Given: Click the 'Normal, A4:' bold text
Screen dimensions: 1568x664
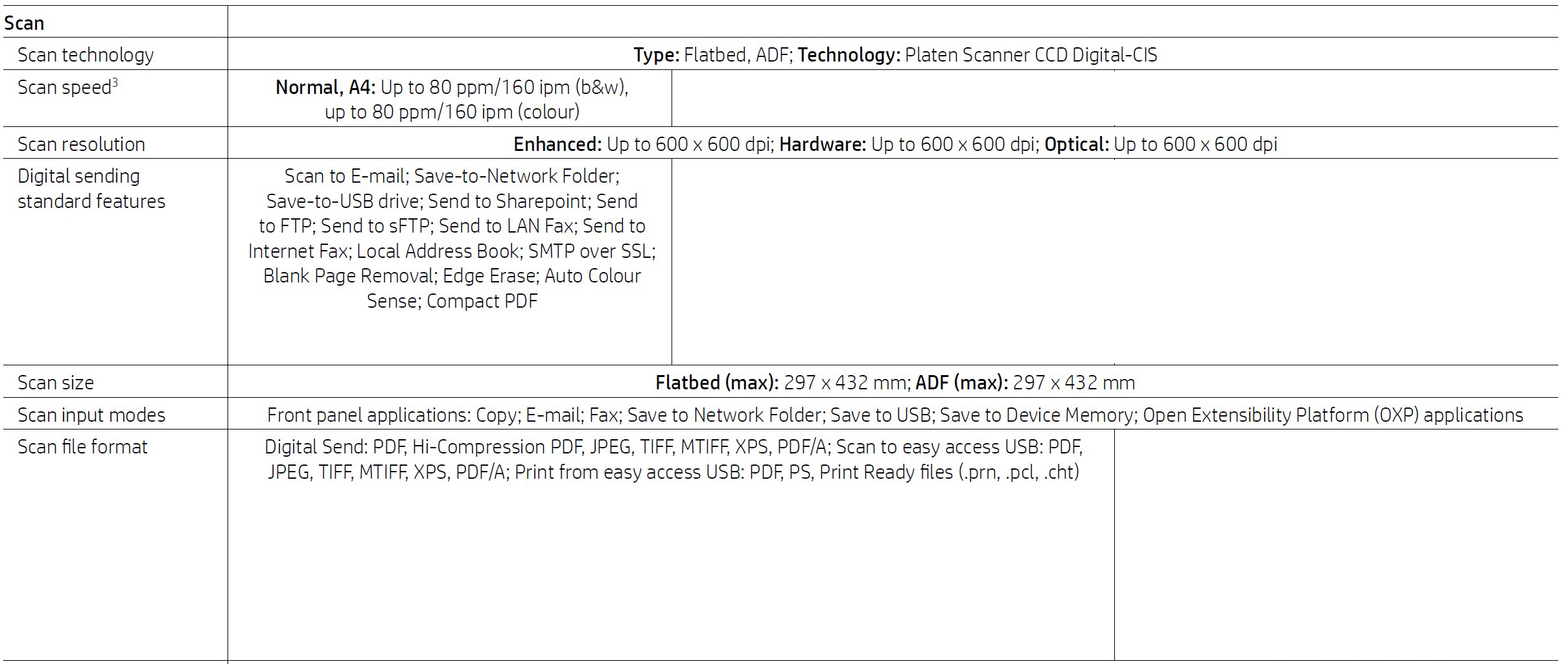Looking at the screenshot, I should 325,87.
